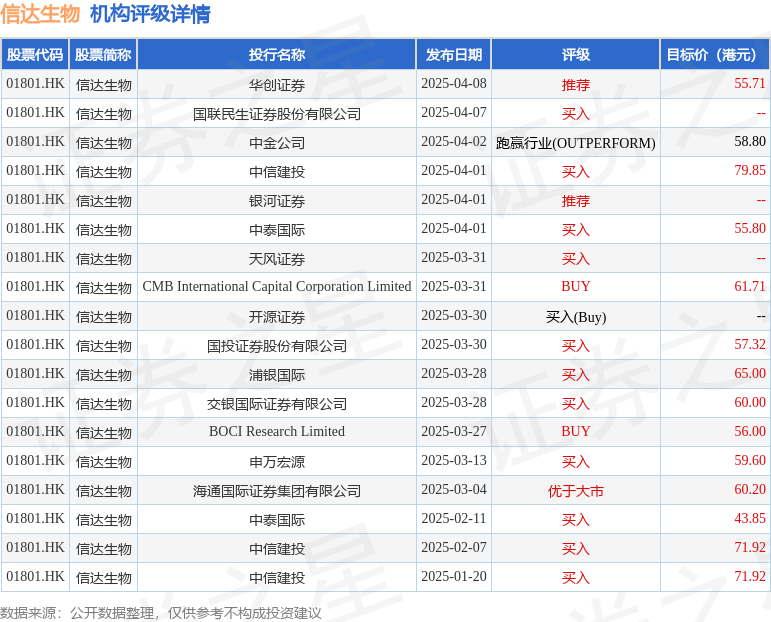Select the 交银国际证券有限公司 cell
Screen dimensions: 771x622
(277, 404)
